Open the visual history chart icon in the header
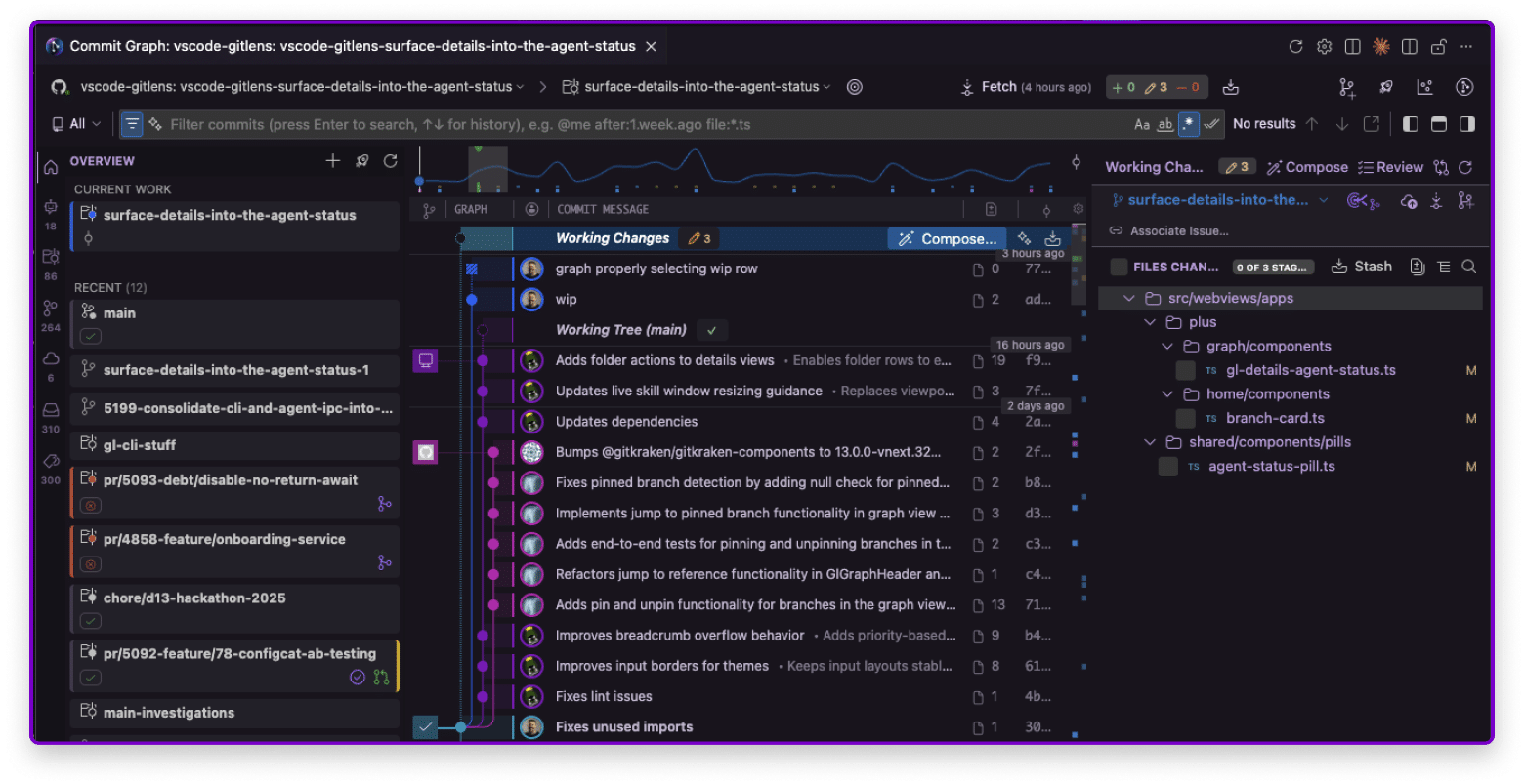 click(1424, 88)
